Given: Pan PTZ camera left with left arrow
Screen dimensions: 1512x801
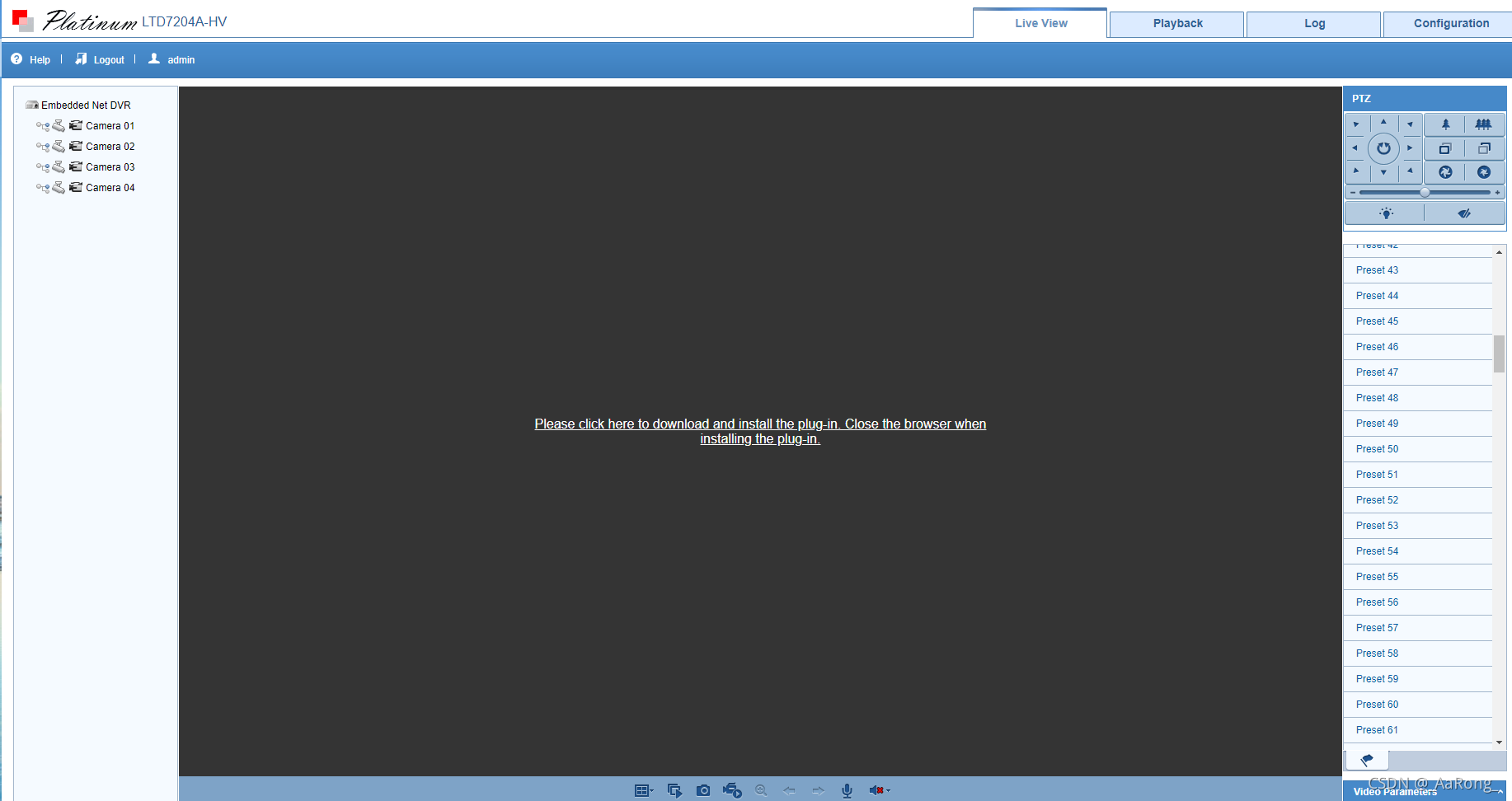Looking at the screenshot, I should click(1356, 148).
